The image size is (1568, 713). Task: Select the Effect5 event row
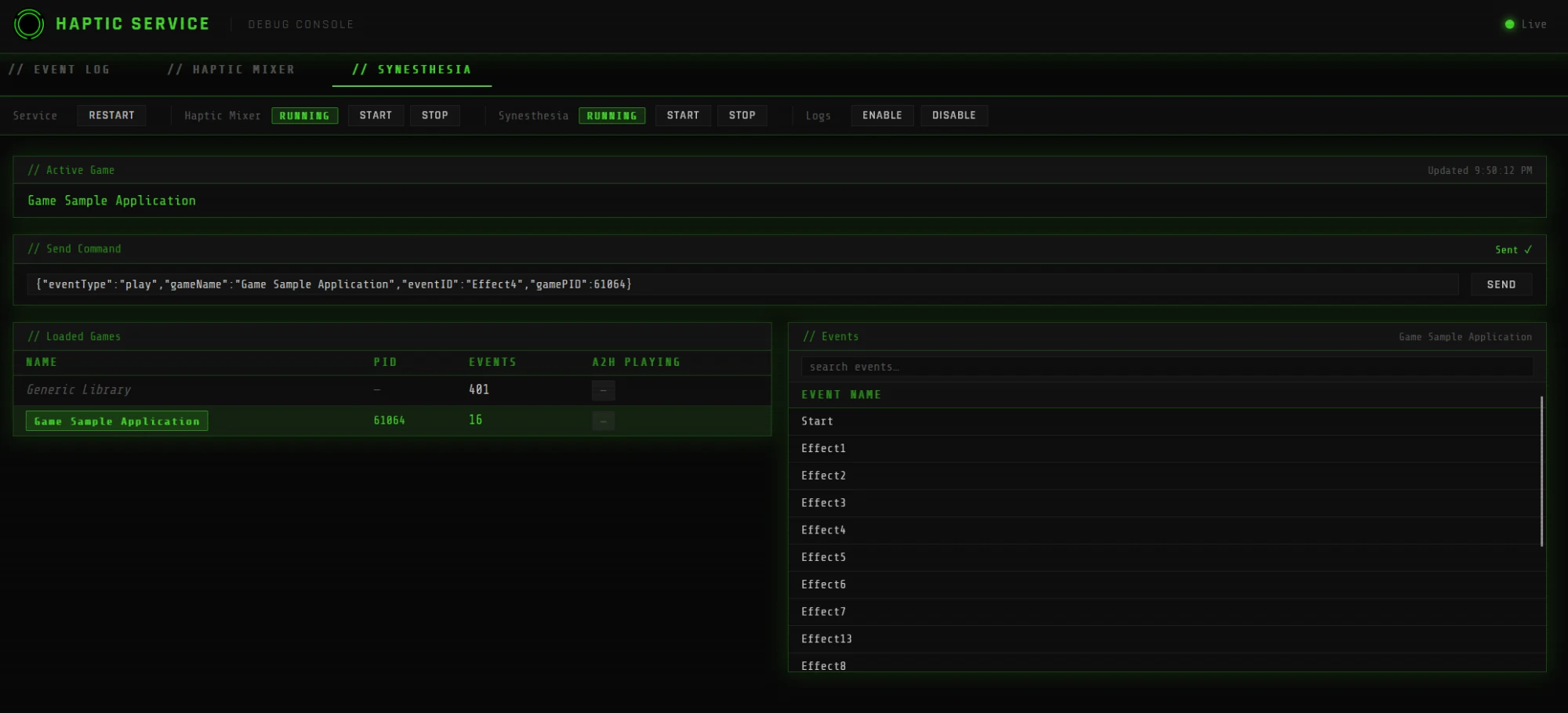[1167, 557]
